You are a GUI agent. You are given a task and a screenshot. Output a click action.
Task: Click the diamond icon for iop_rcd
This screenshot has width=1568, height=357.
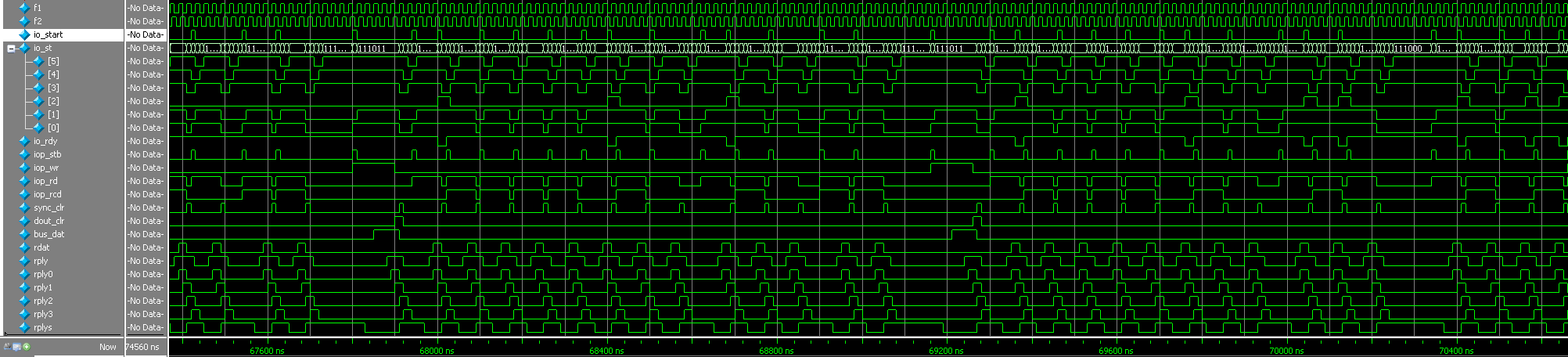[24, 194]
